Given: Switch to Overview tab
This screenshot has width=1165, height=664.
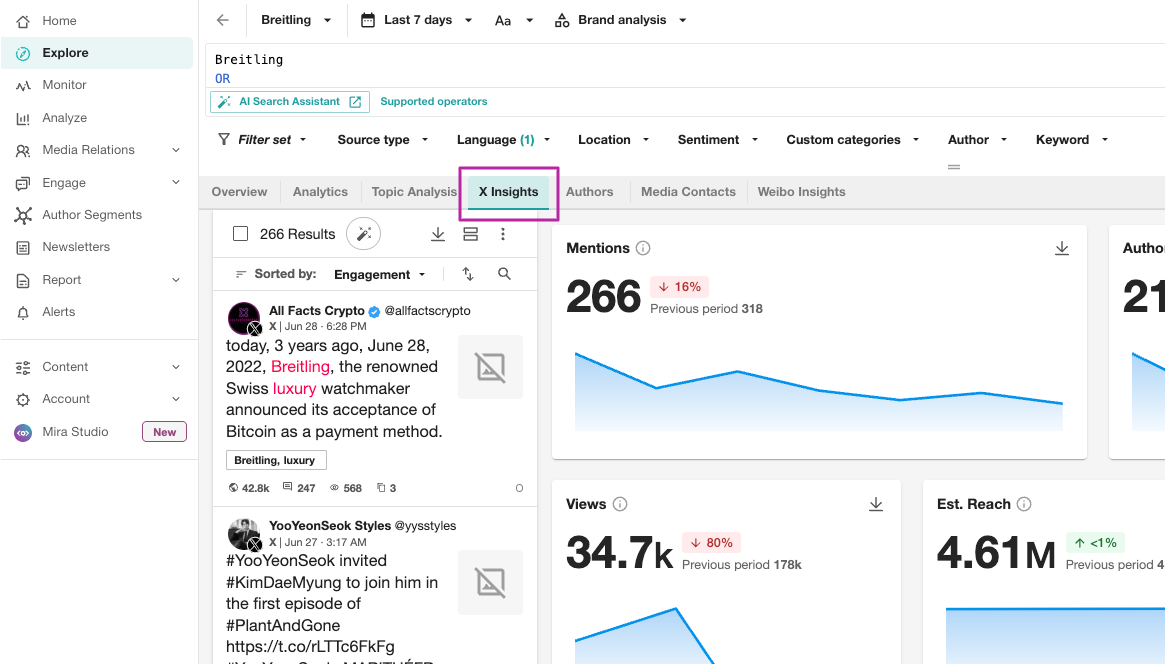Looking at the screenshot, I should coord(239,192).
